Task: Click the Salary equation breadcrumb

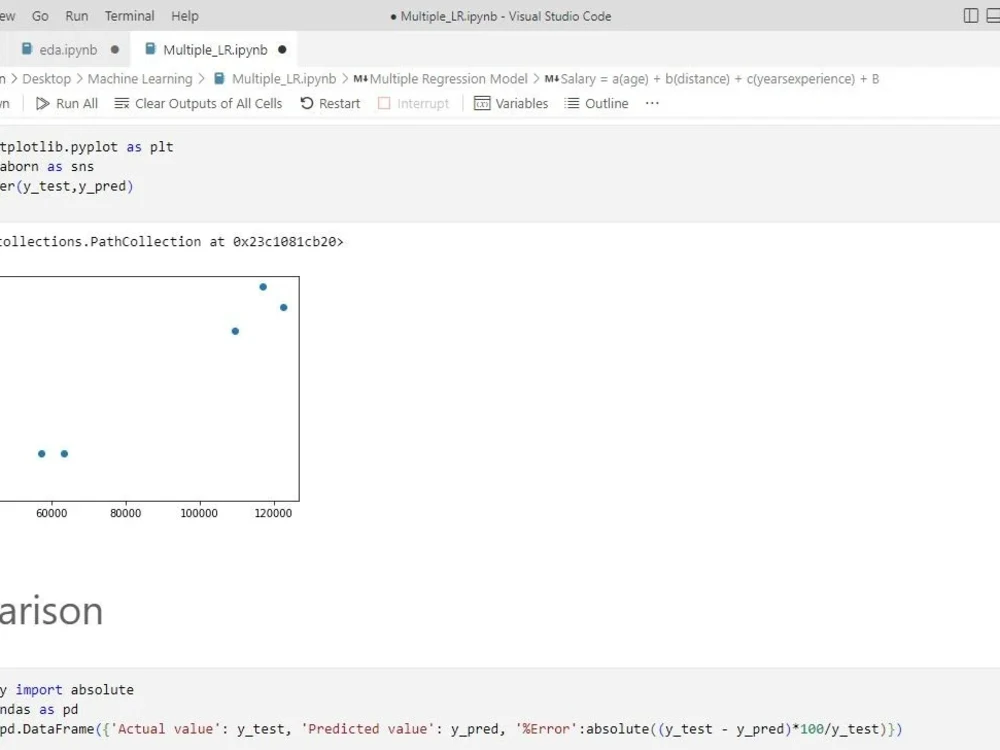Action: tap(719, 79)
